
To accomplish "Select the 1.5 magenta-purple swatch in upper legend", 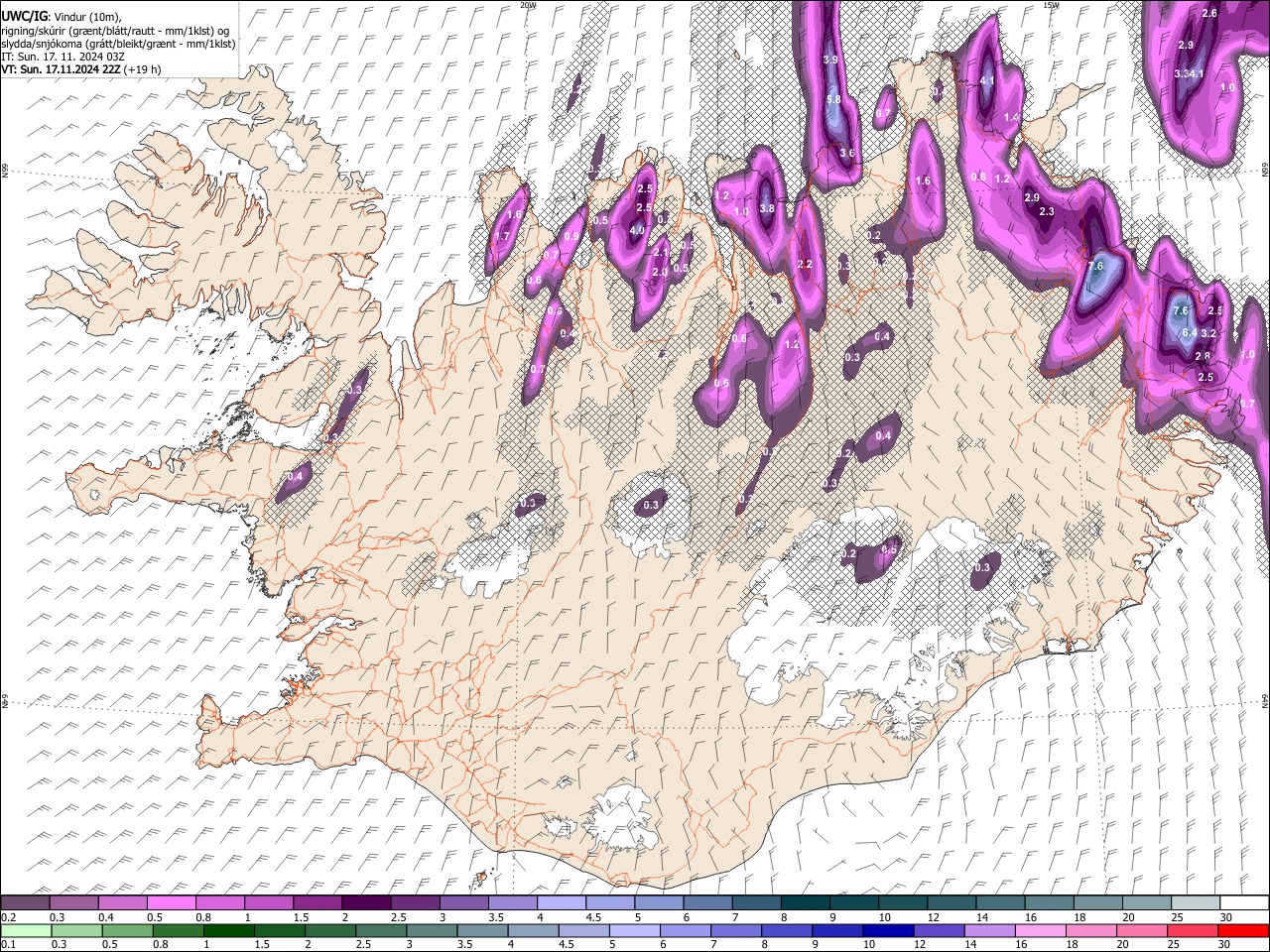I will (317, 903).
